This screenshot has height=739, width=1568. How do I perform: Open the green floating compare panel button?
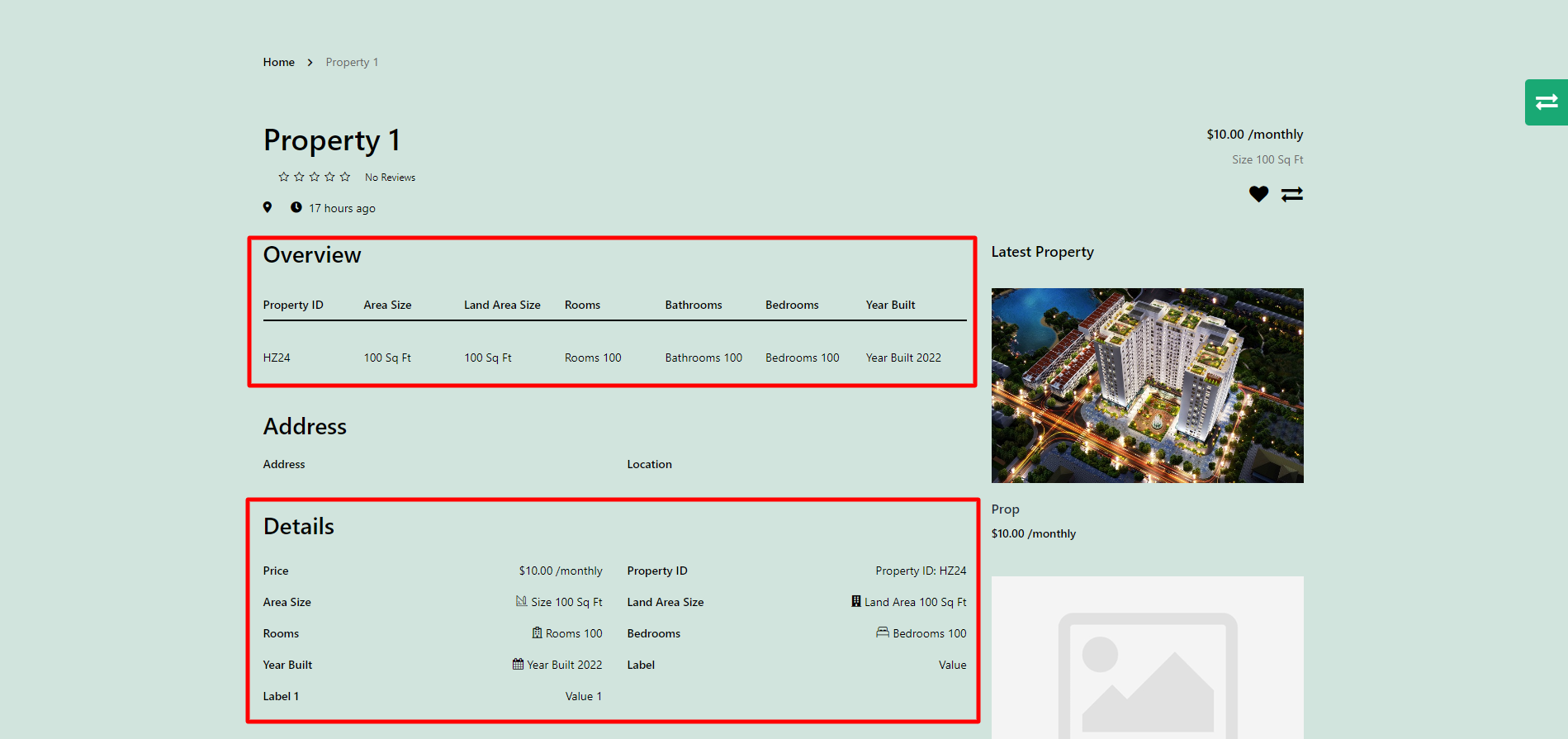(1546, 102)
